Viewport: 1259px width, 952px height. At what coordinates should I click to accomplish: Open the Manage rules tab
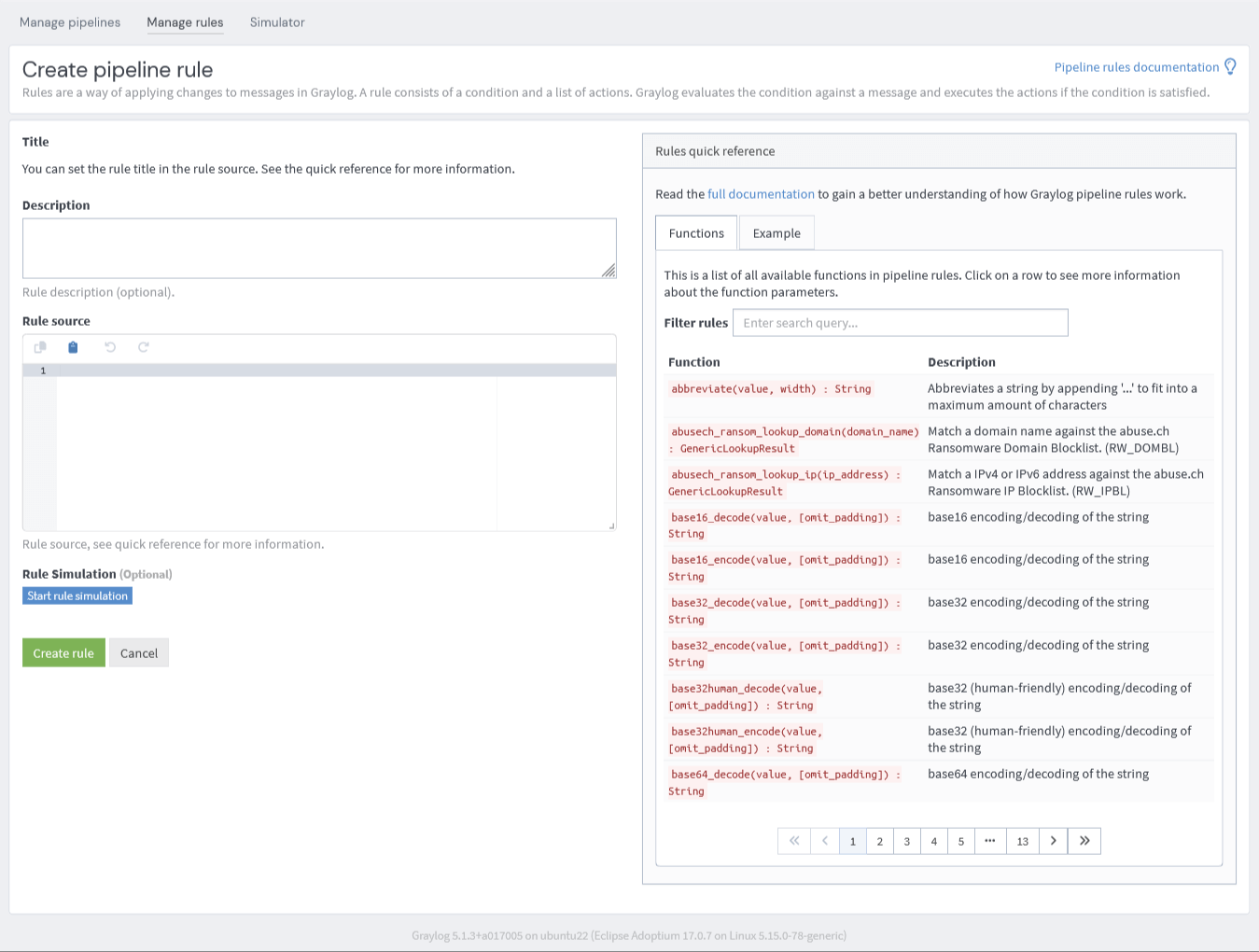tap(185, 22)
